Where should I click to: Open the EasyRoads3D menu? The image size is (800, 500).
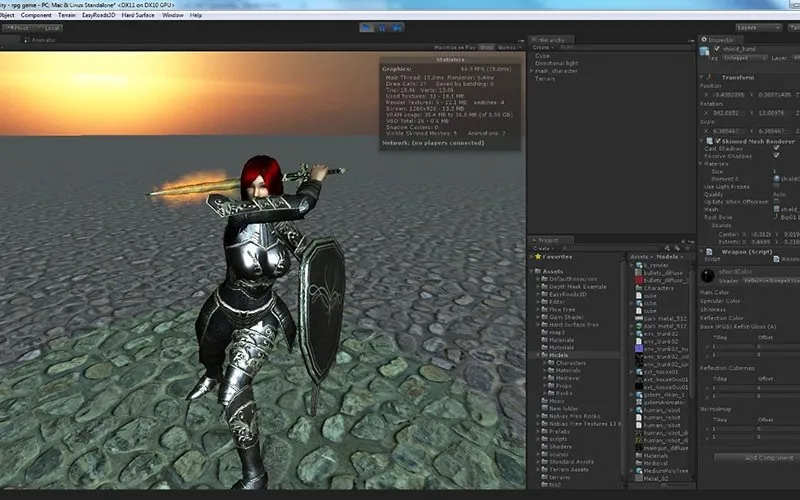(98, 15)
